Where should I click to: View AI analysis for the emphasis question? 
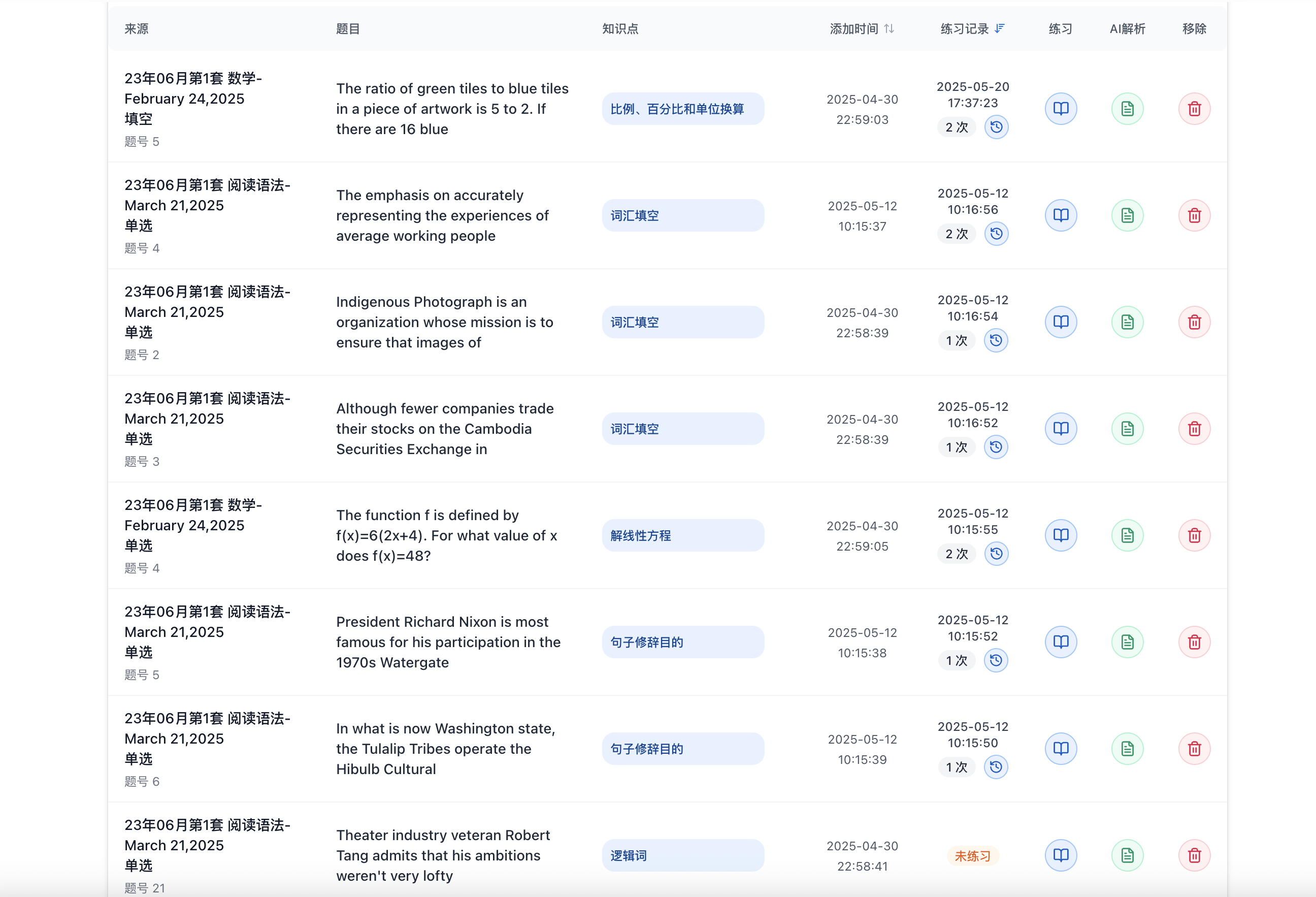pos(1127,215)
